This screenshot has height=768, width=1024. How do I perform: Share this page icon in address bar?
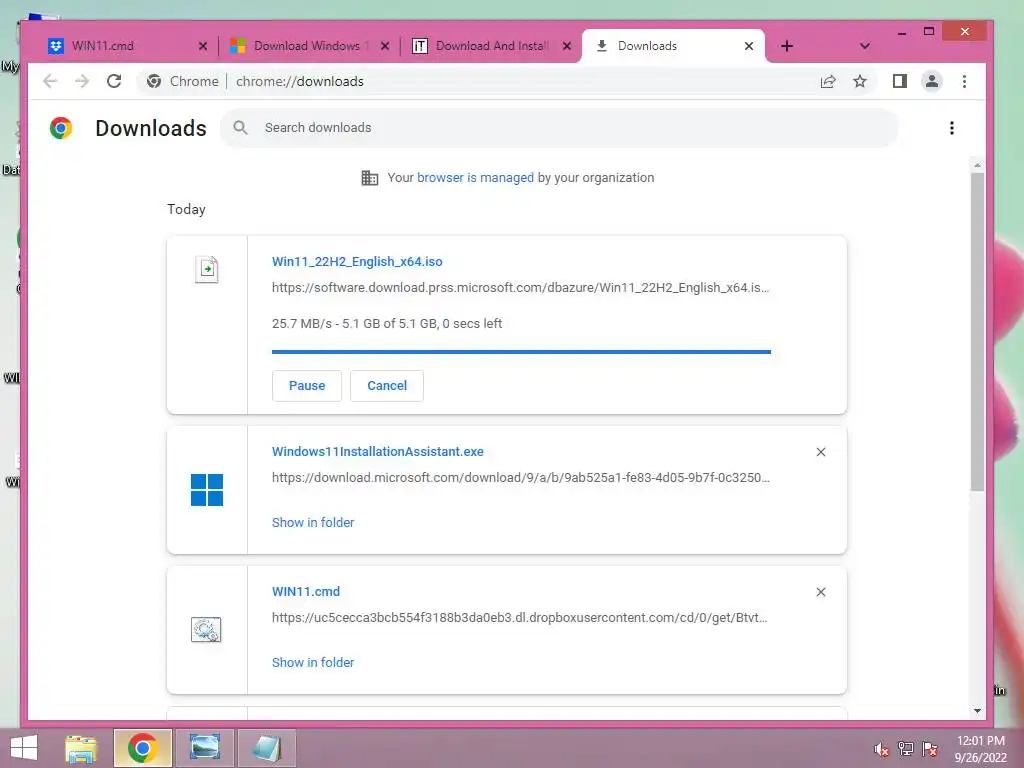point(828,81)
